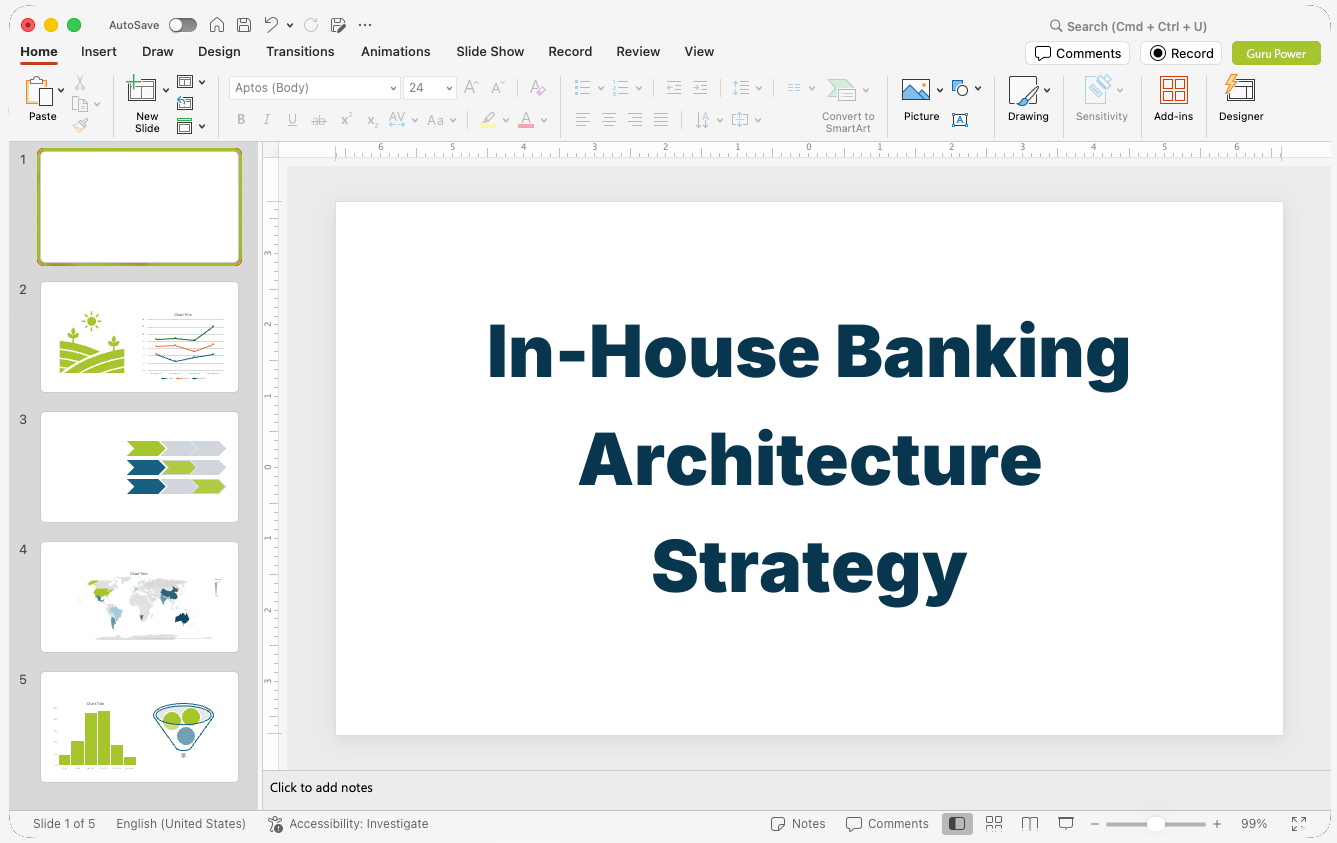Click Comments in the status bar
The height and width of the screenshot is (843, 1337).
[x=887, y=824]
